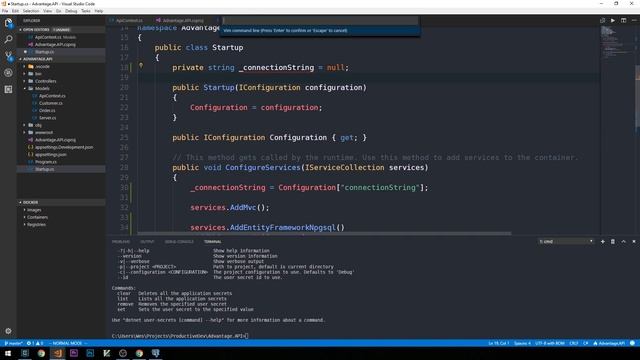Collapse the Models folder

coord(61,89)
